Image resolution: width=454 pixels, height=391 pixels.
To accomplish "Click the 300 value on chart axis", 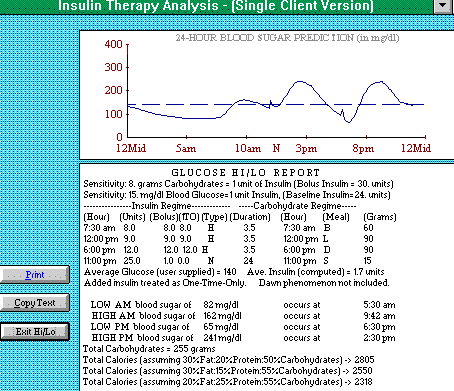I will tap(113, 67).
